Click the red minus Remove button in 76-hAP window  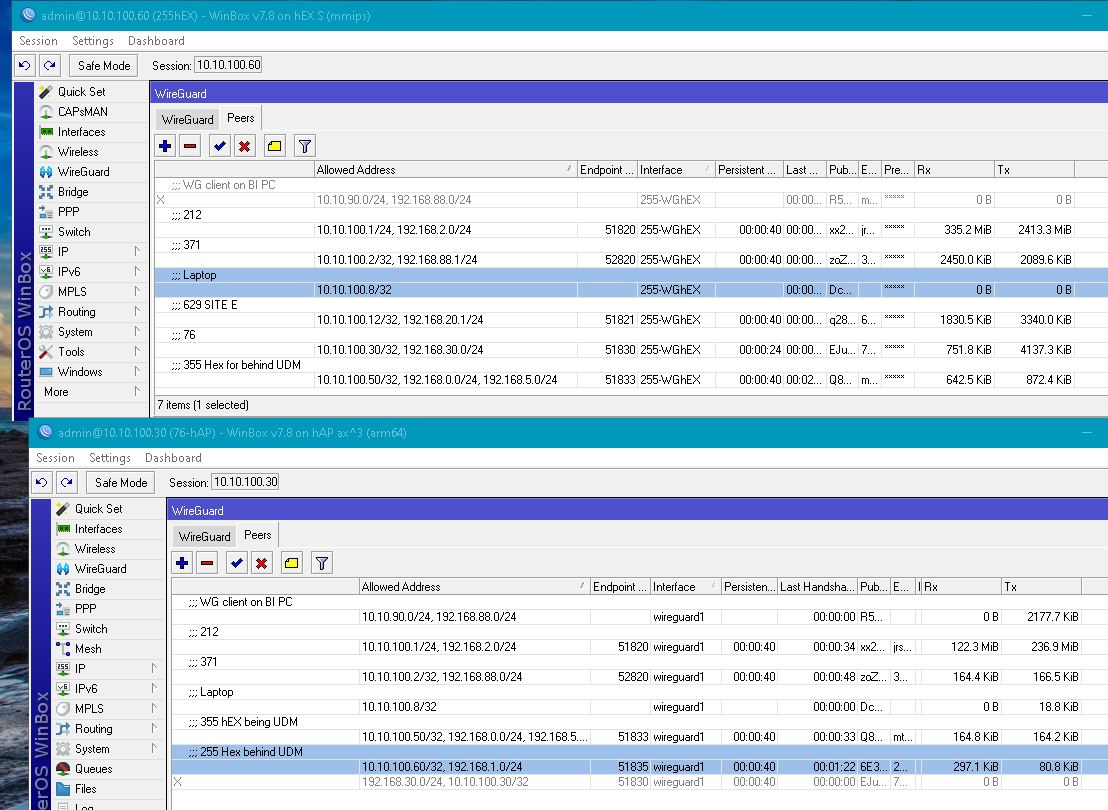point(207,563)
